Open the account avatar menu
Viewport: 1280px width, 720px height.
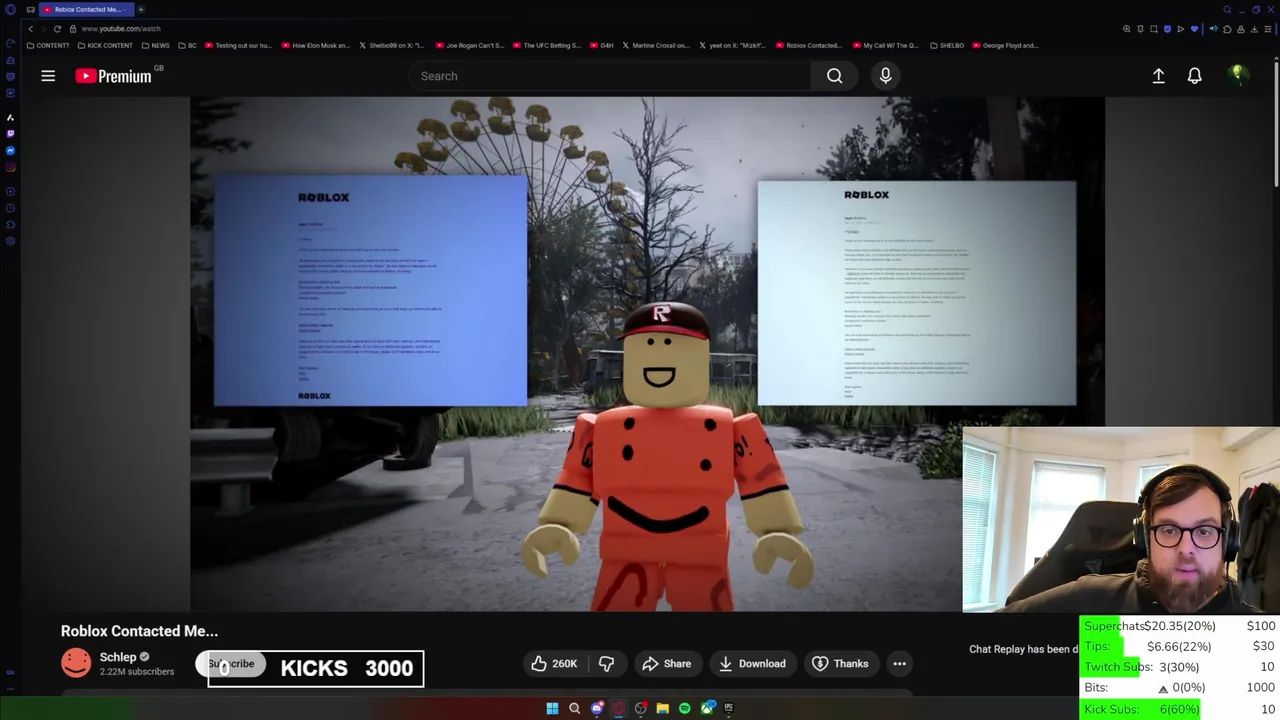point(1237,75)
